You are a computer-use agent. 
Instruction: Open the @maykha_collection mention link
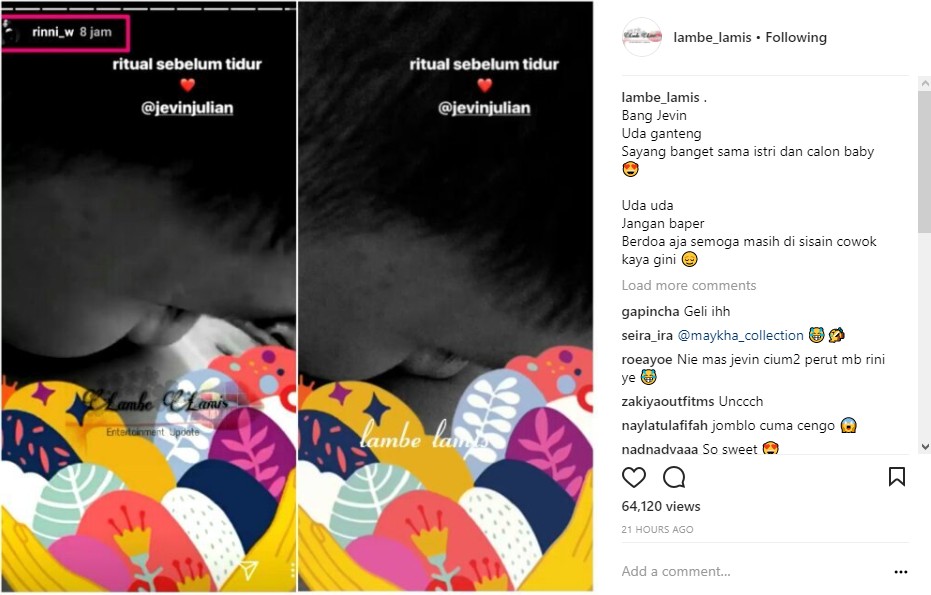[740, 336]
